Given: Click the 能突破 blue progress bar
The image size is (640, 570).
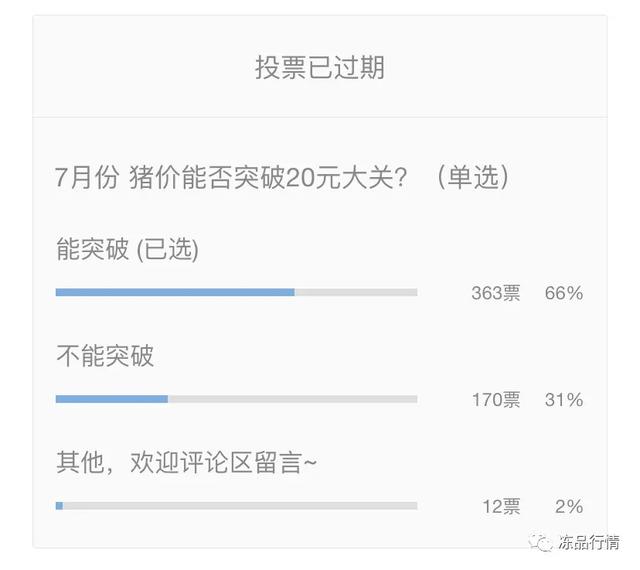Looking at the screenshot, I should click(175, 292).
